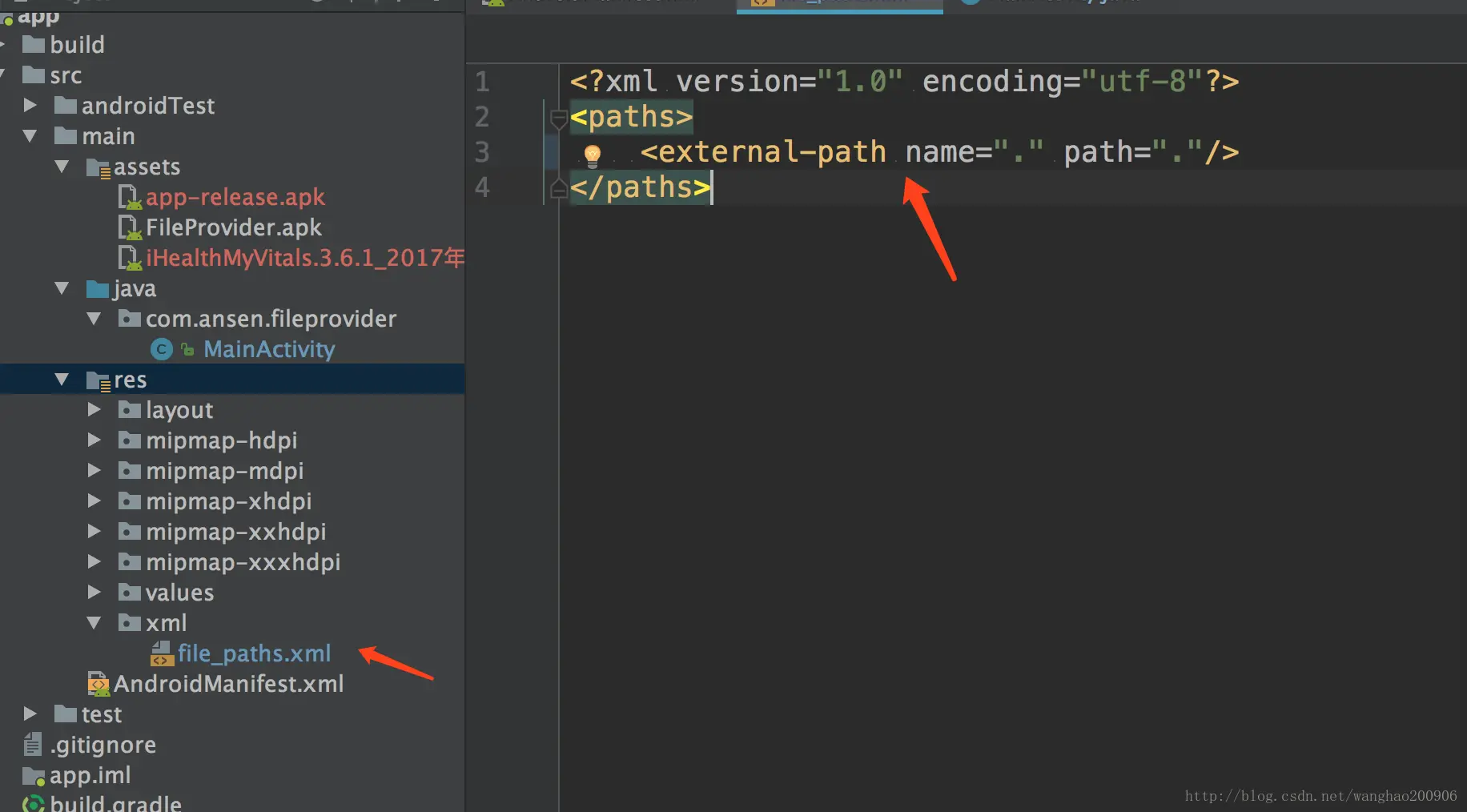Screen dimensions: 1467x812
Task: Click the com.ansen.fileprovider package icon
Action: point(129,319)
